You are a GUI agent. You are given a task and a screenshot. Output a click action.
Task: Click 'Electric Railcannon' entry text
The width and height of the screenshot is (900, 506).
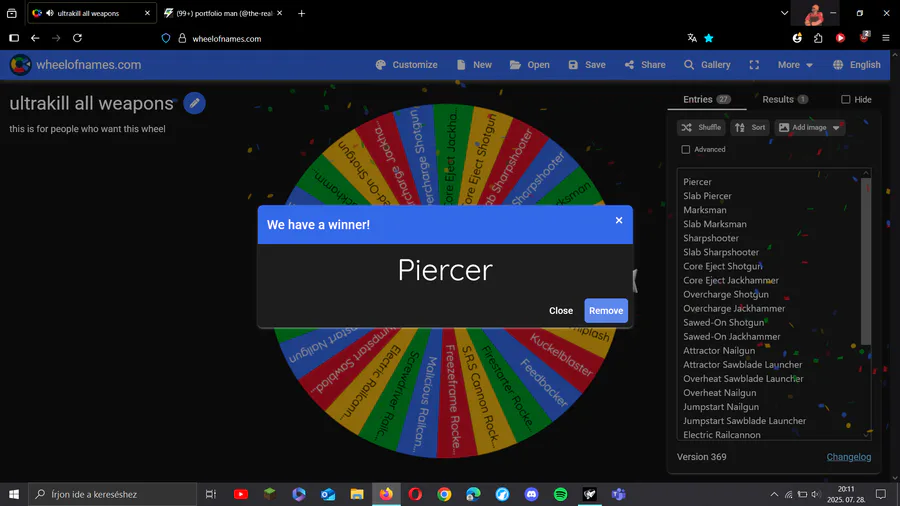tap(721, 435)
